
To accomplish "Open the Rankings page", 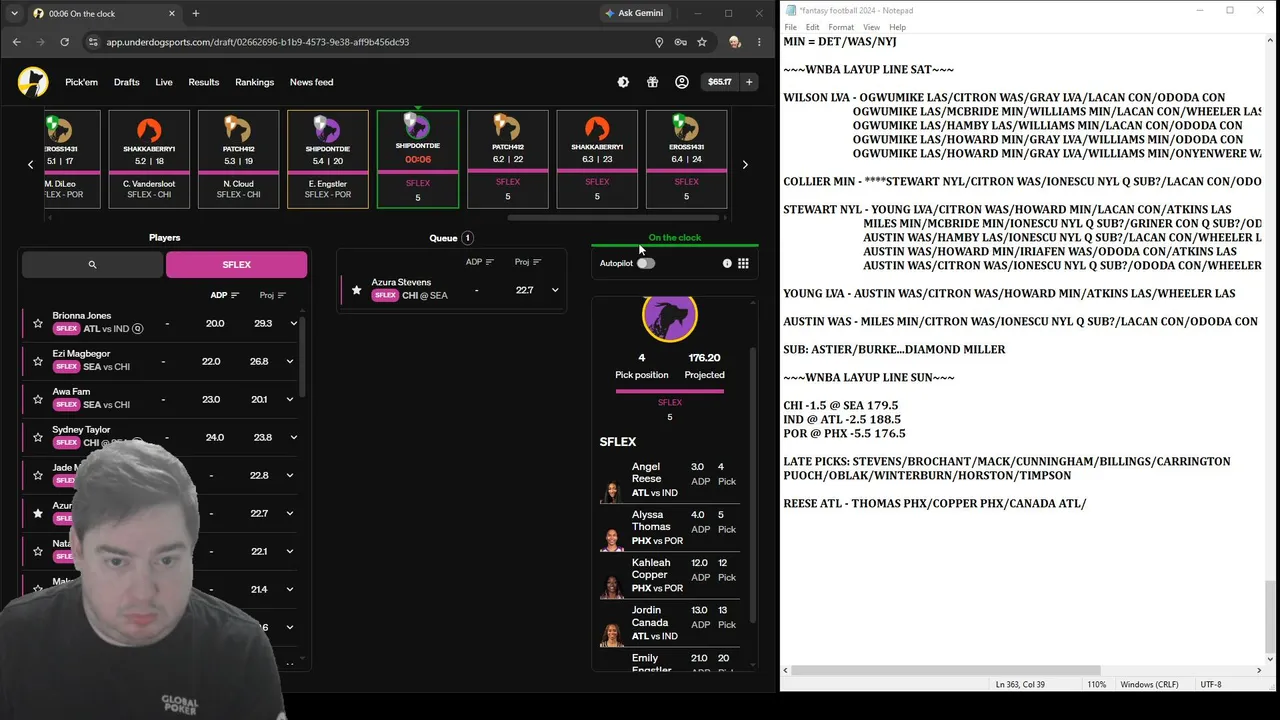I will tap(255, 82).
